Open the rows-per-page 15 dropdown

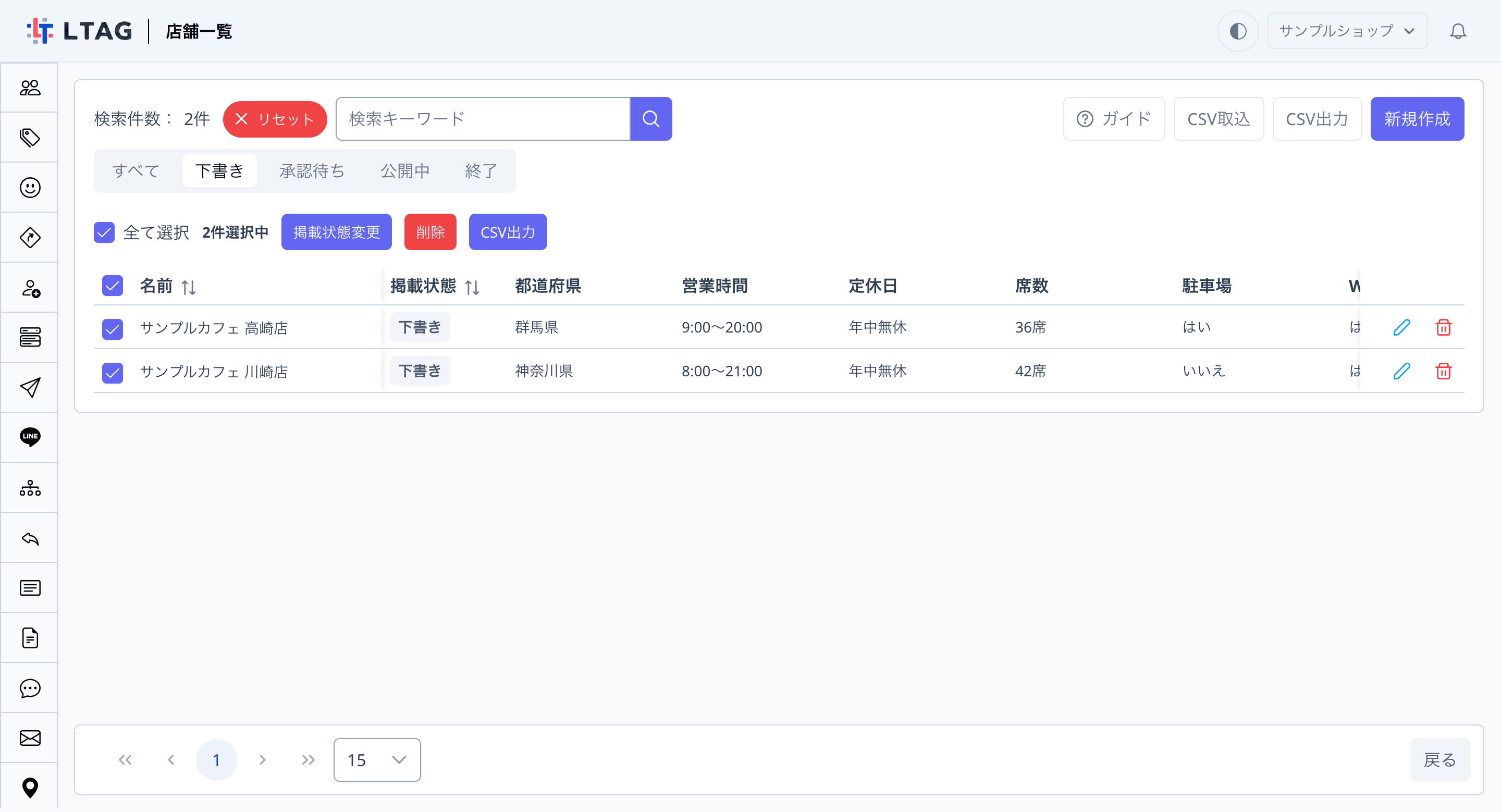pyautogui.click(x=377, y=760)
